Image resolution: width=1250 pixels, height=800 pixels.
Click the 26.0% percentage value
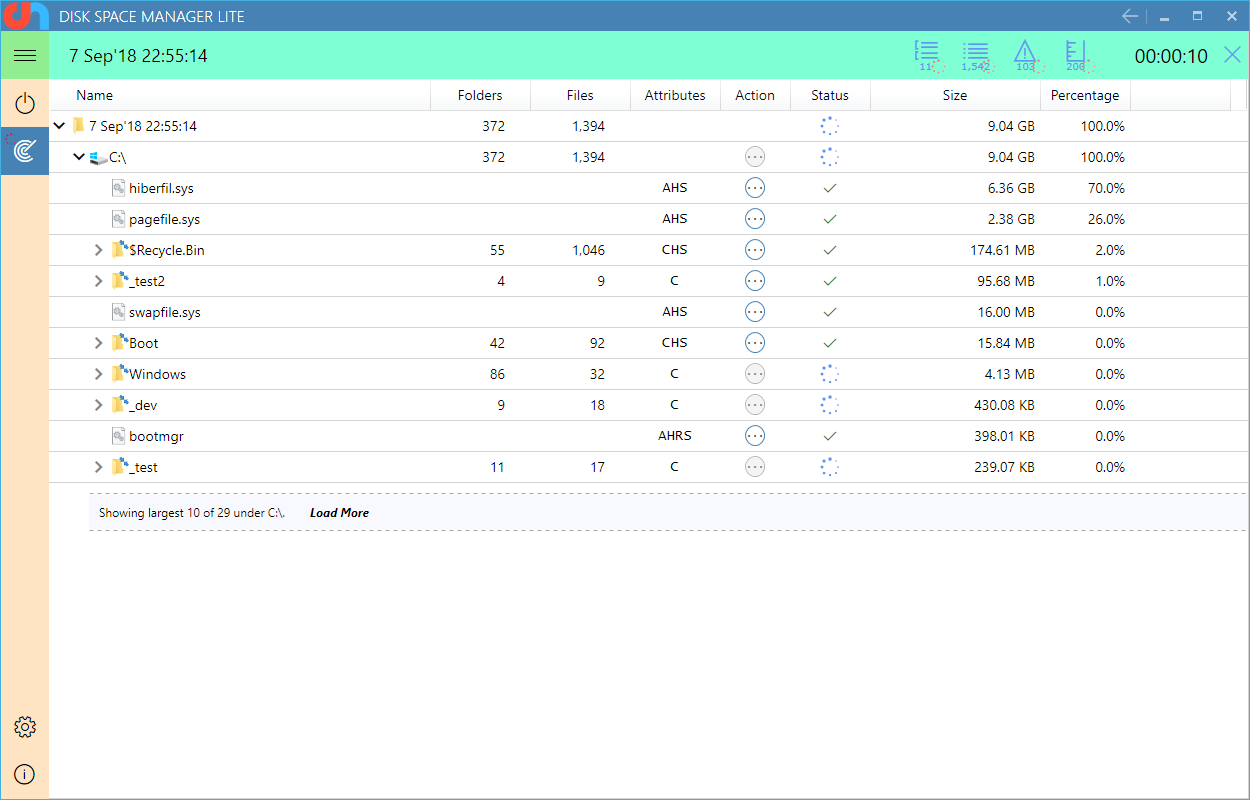[x=1107, y=219]
